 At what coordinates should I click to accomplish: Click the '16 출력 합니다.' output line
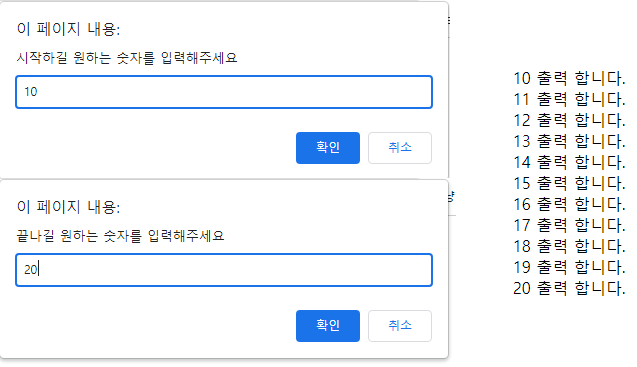pos(569,204)
